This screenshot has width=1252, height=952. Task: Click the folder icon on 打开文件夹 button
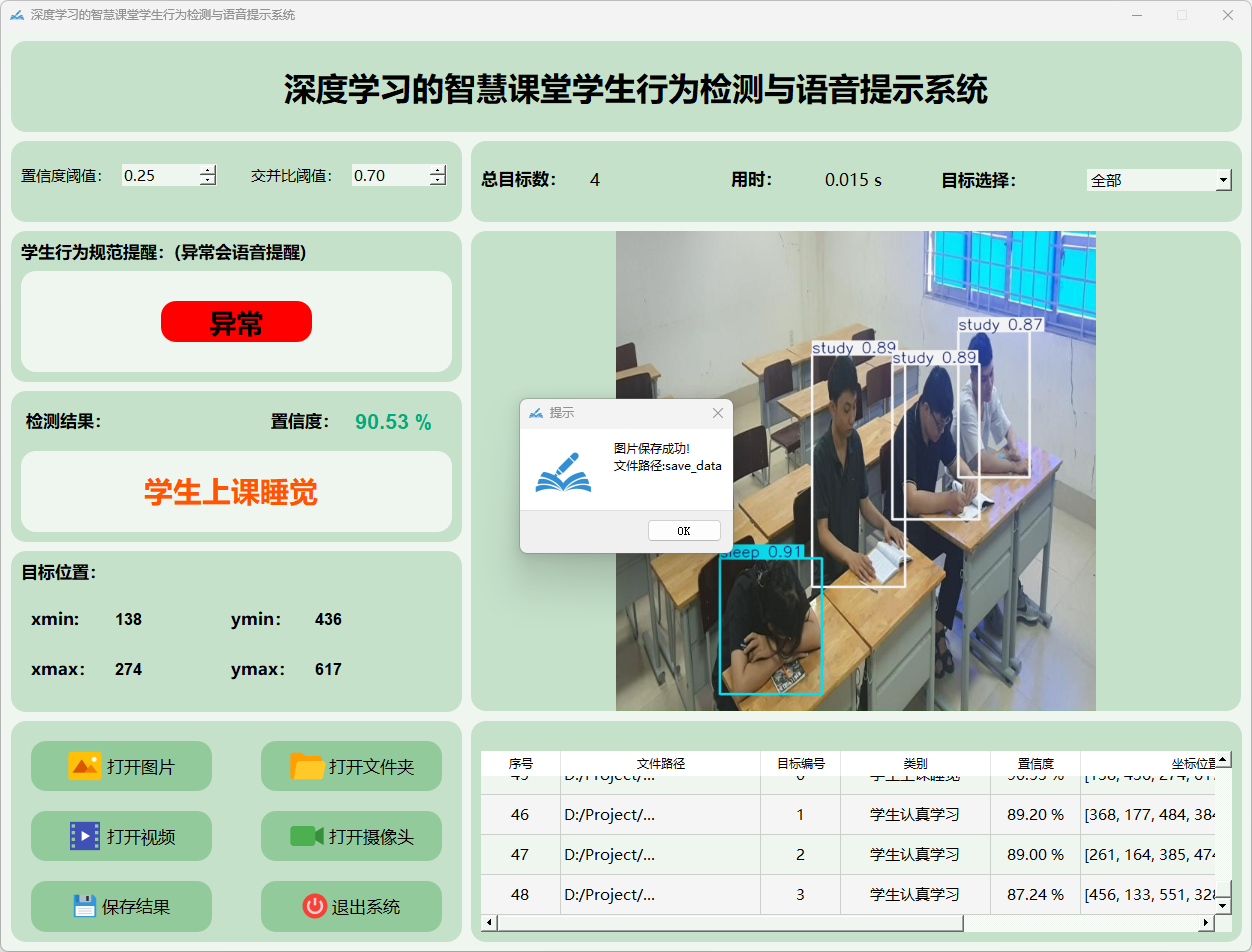[x=307, y=766]
